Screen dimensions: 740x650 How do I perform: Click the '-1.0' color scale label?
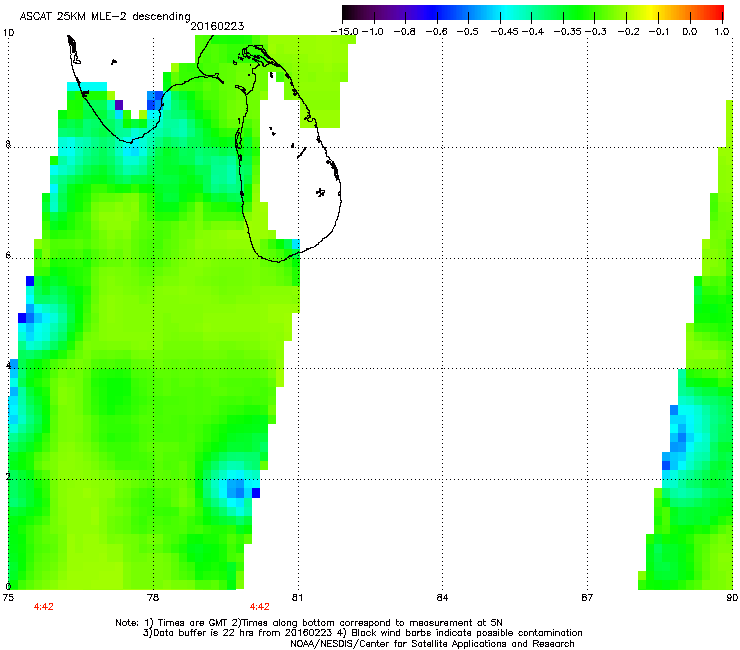[373, 32]
